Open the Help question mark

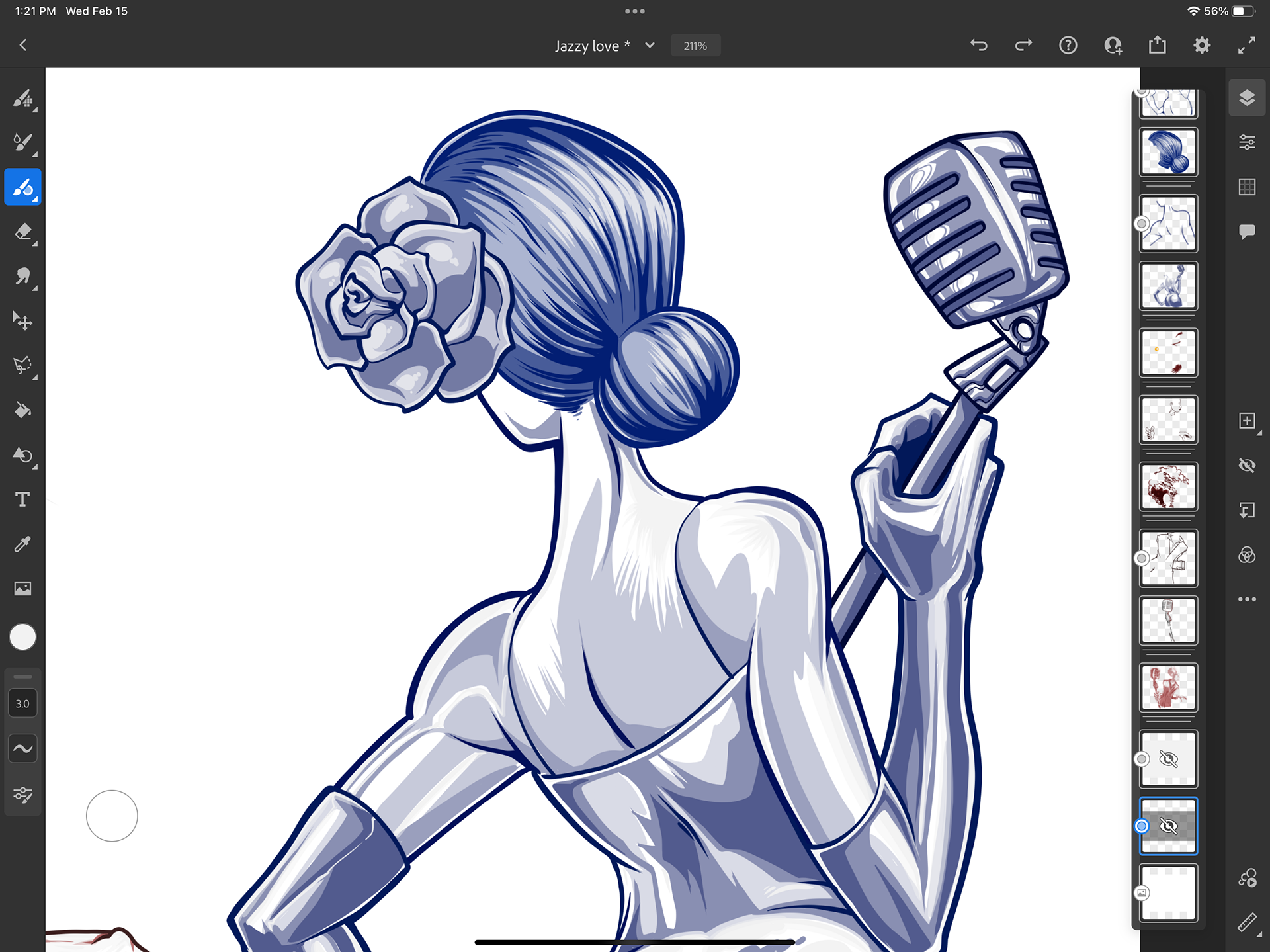(1068, 45)
